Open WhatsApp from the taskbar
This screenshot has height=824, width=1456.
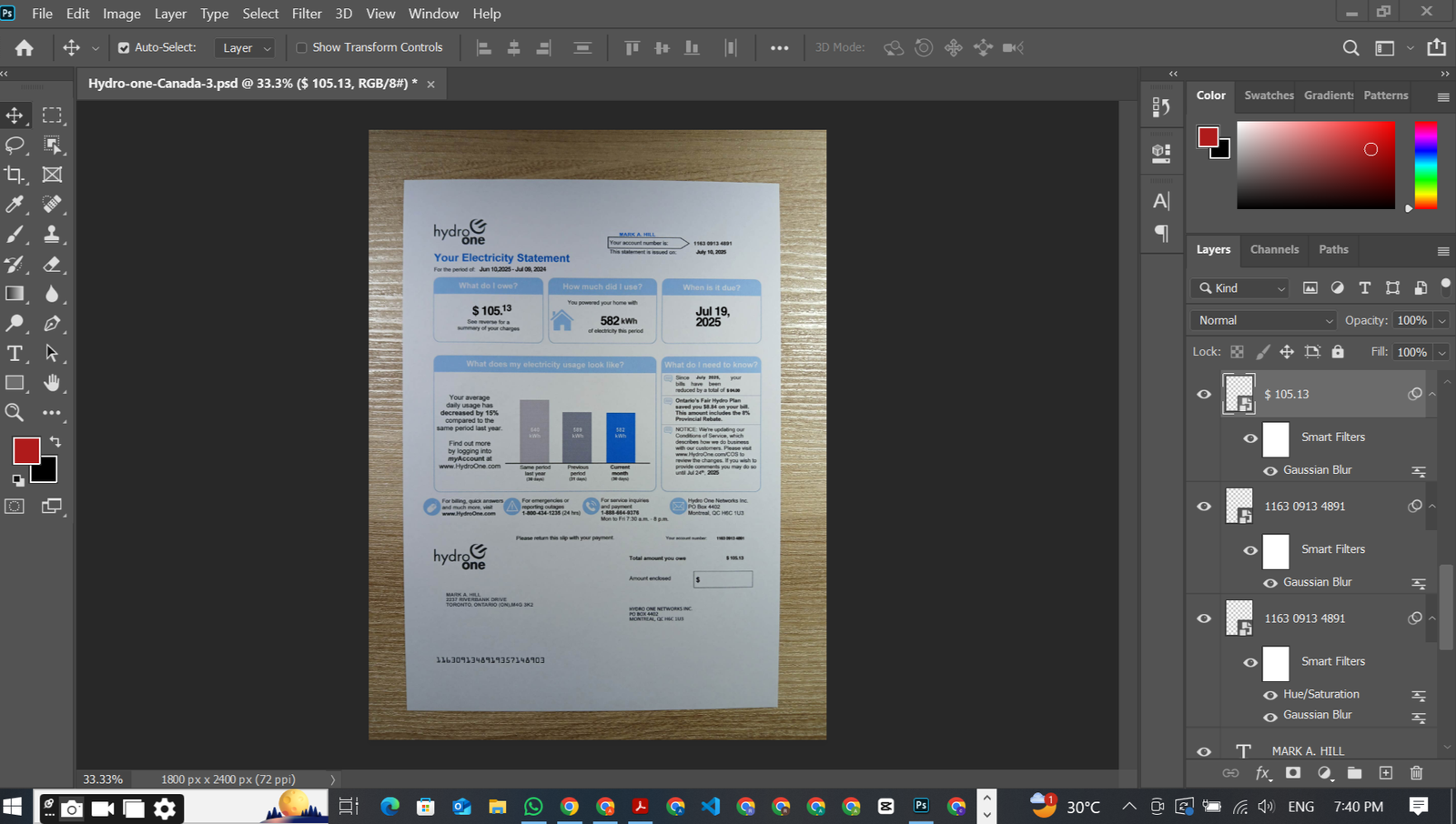pos(533,807)
